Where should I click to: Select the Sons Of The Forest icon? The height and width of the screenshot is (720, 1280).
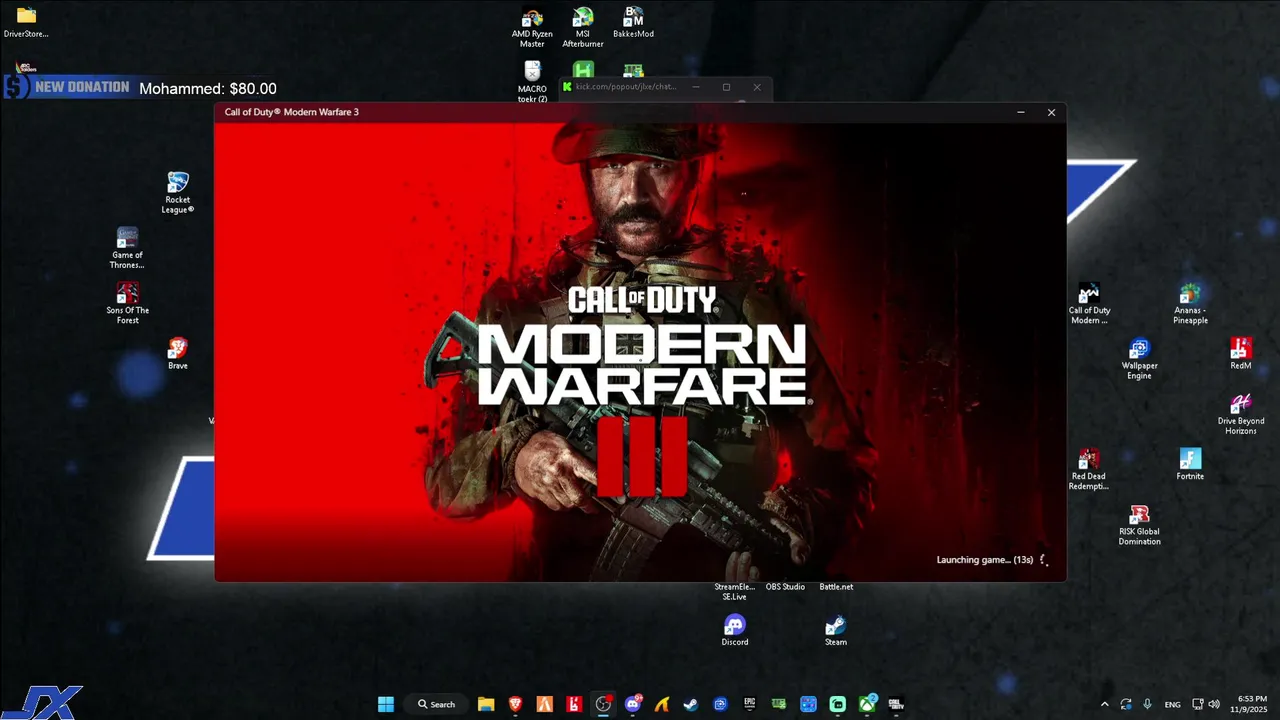coord(127,303)
